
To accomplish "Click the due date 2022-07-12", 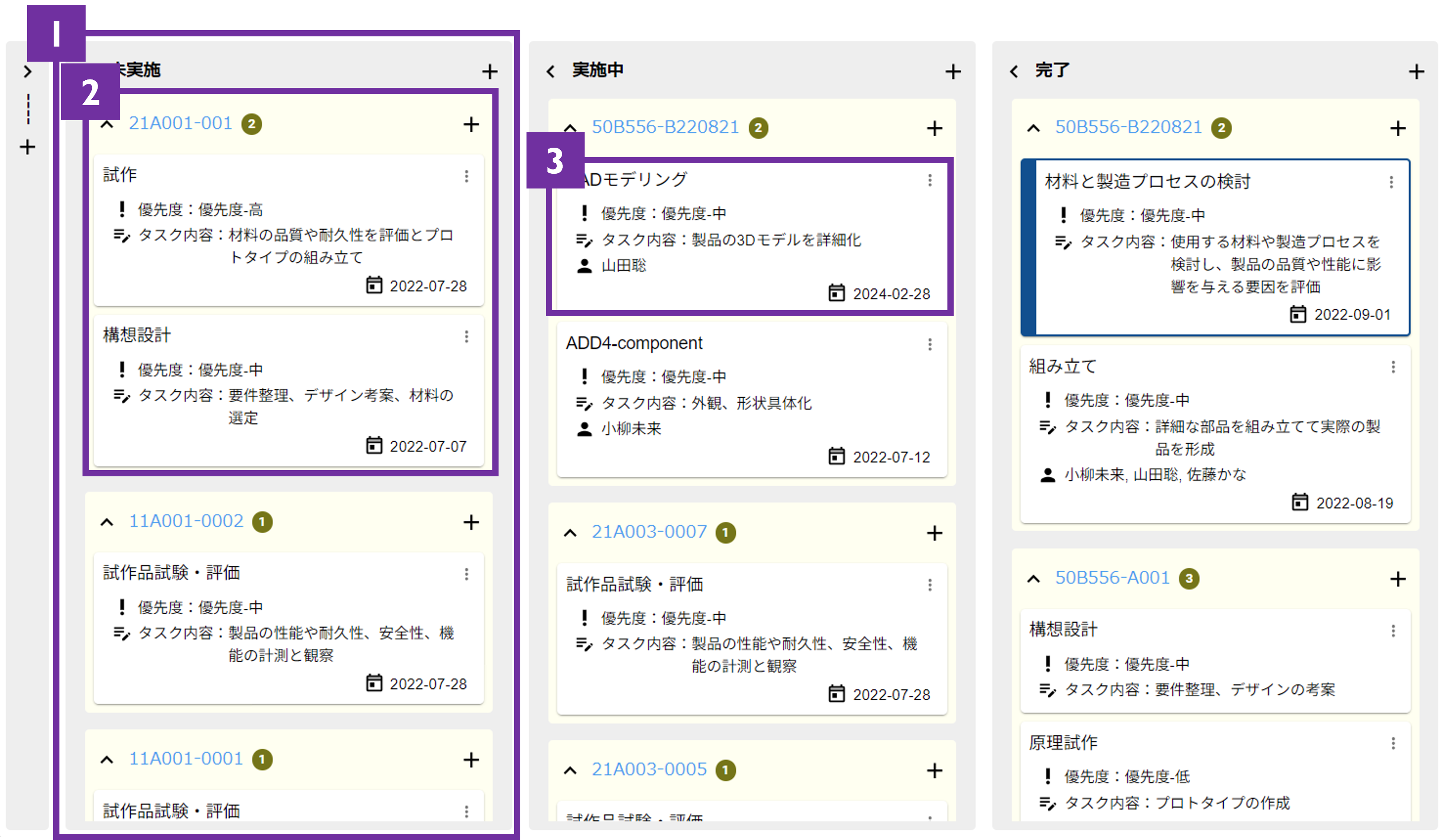I will [892, 457].
